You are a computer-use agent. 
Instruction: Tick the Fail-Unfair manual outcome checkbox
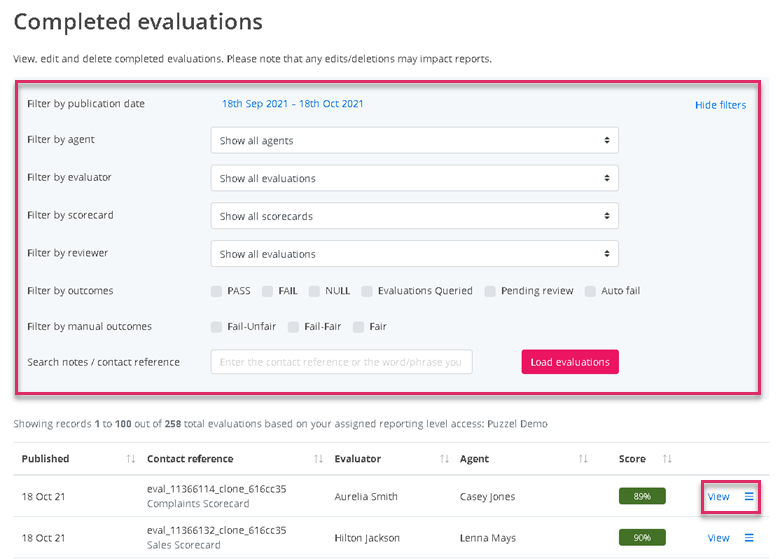click(x=216, y=327)
